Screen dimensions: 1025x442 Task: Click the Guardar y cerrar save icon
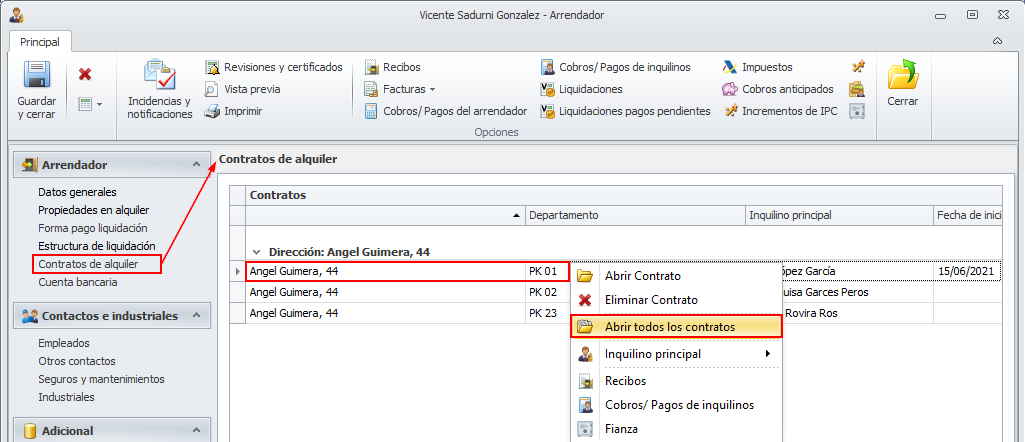(x=37, y=77)
